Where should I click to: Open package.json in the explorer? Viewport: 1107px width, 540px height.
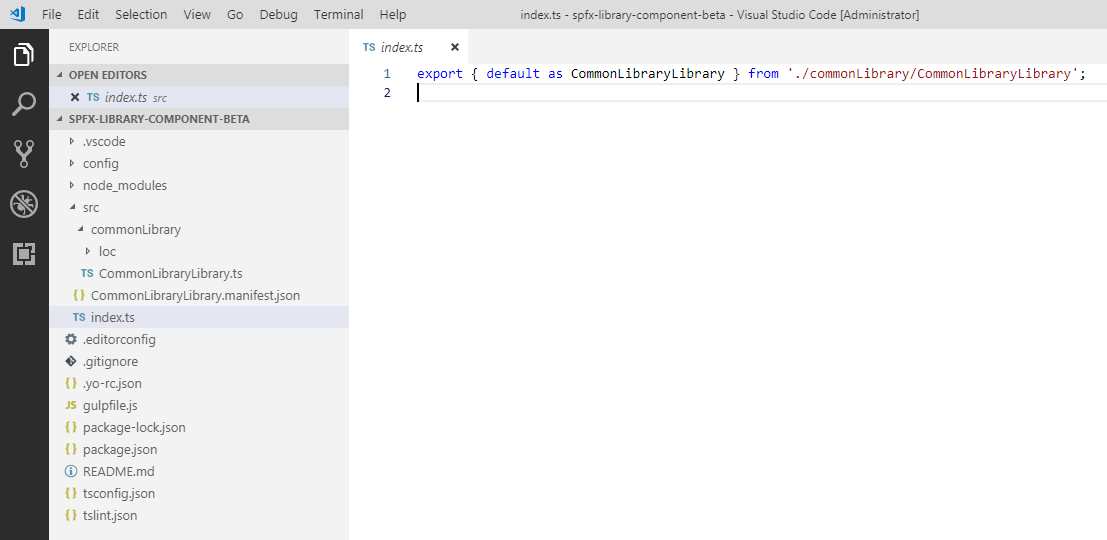click(119, 449)
